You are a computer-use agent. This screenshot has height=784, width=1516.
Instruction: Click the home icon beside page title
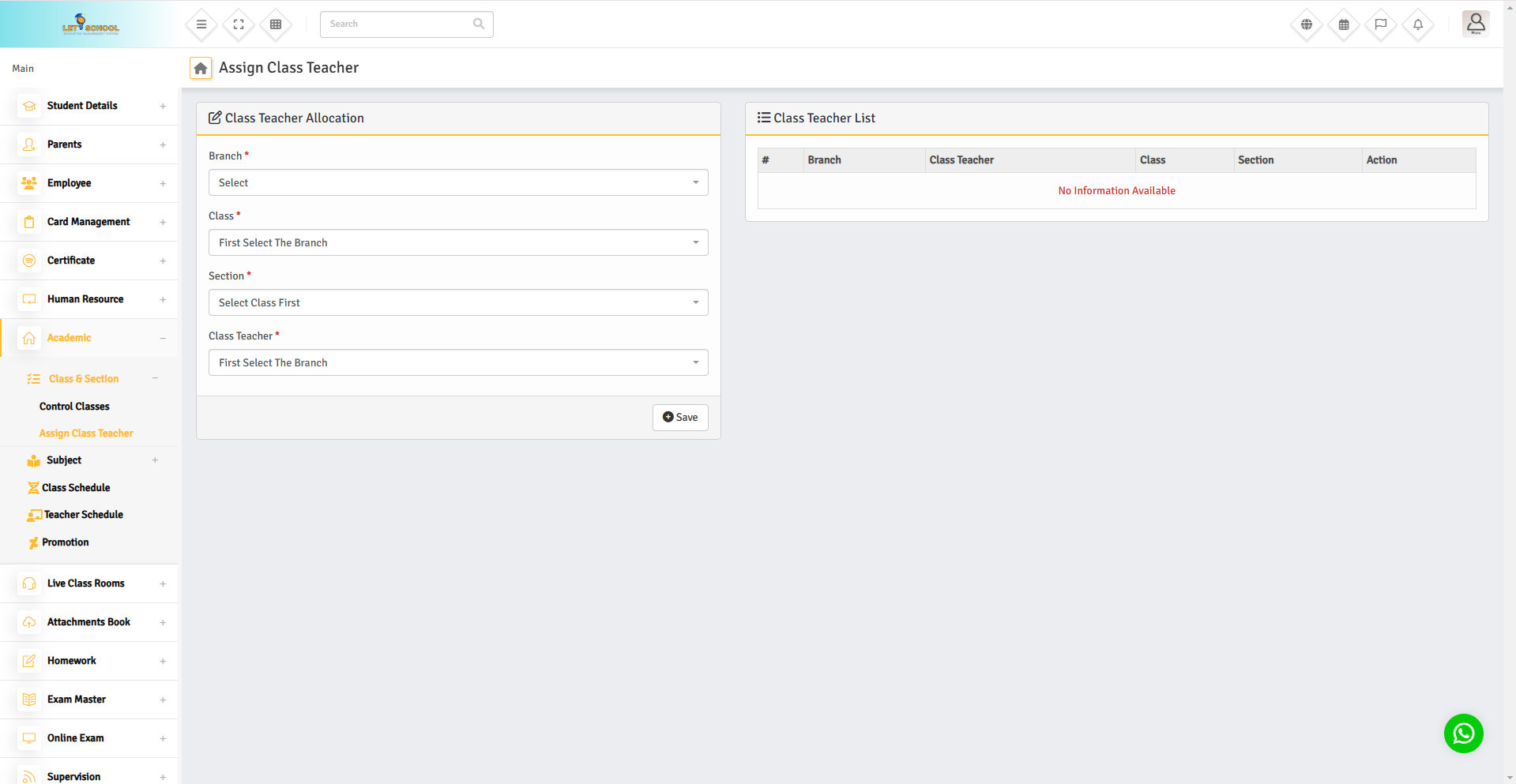click(x=201, y=69)
